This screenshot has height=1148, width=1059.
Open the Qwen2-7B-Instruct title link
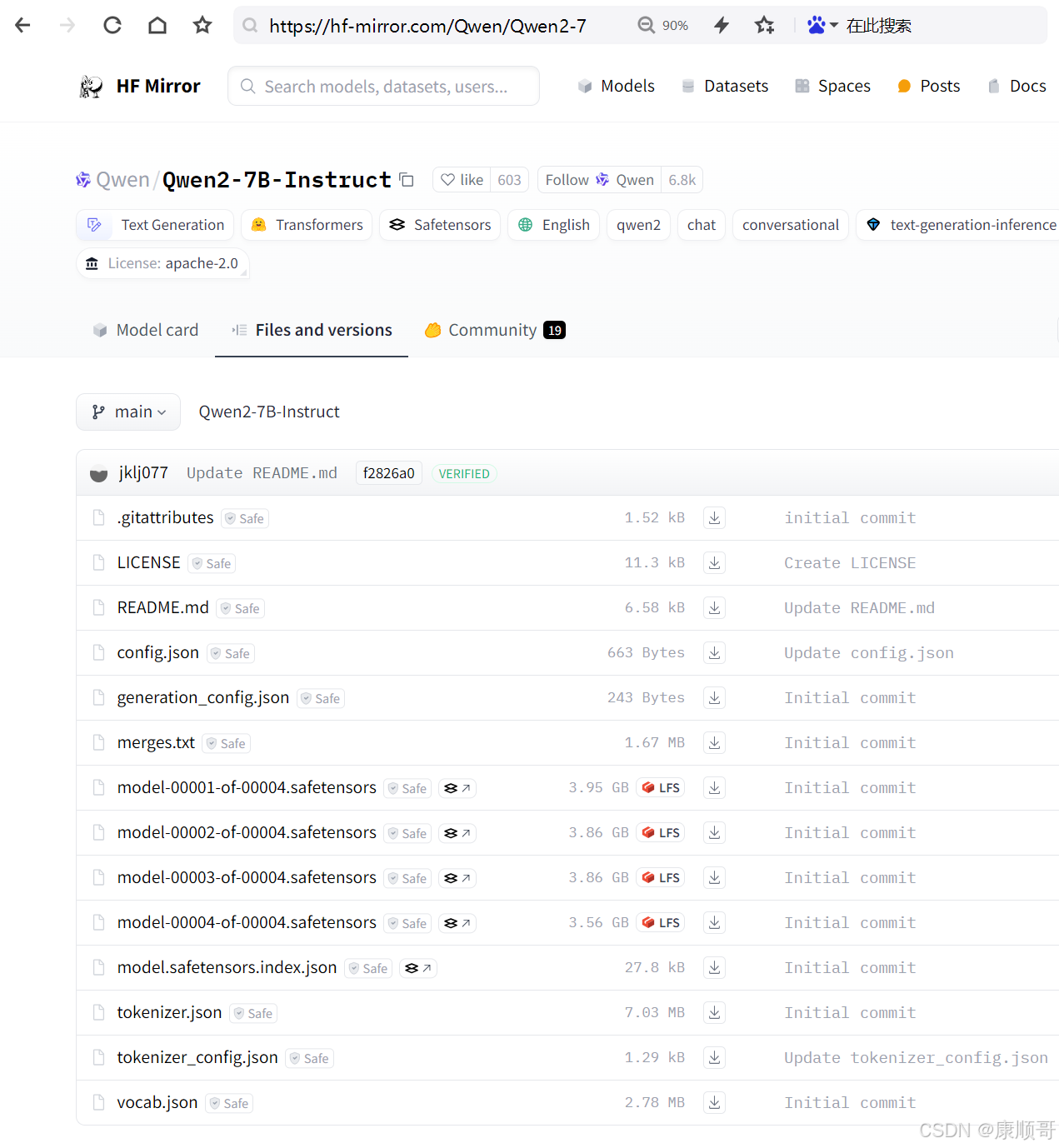pyautogui.click(x=277, y=180)
